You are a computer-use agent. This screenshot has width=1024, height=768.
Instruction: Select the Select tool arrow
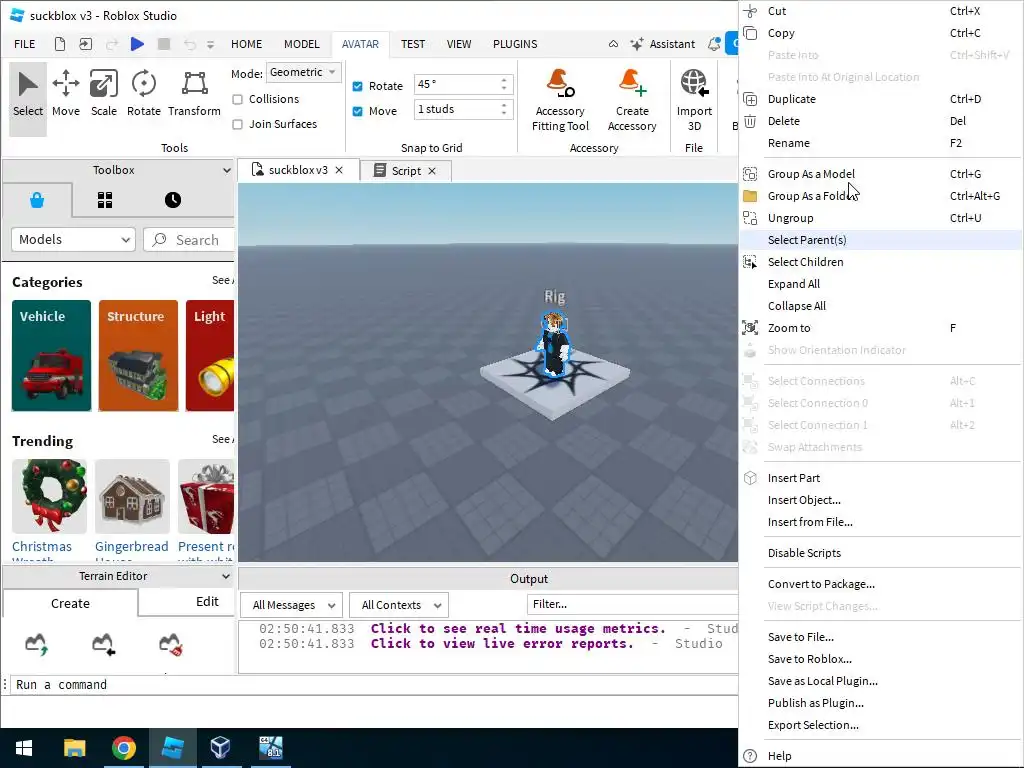[x=27, y=97]
